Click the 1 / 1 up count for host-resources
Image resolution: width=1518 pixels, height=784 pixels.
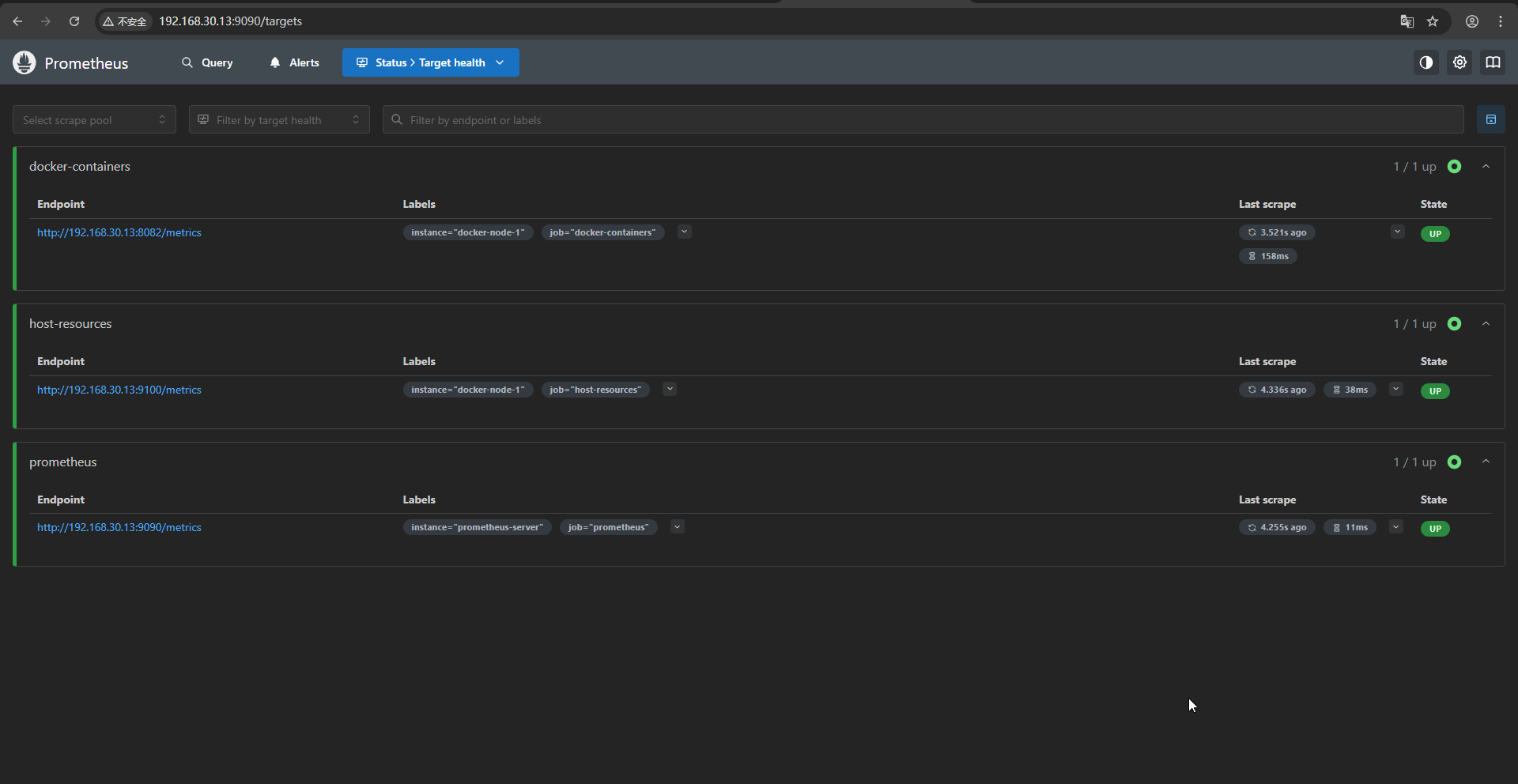(x=1414, y=324)
